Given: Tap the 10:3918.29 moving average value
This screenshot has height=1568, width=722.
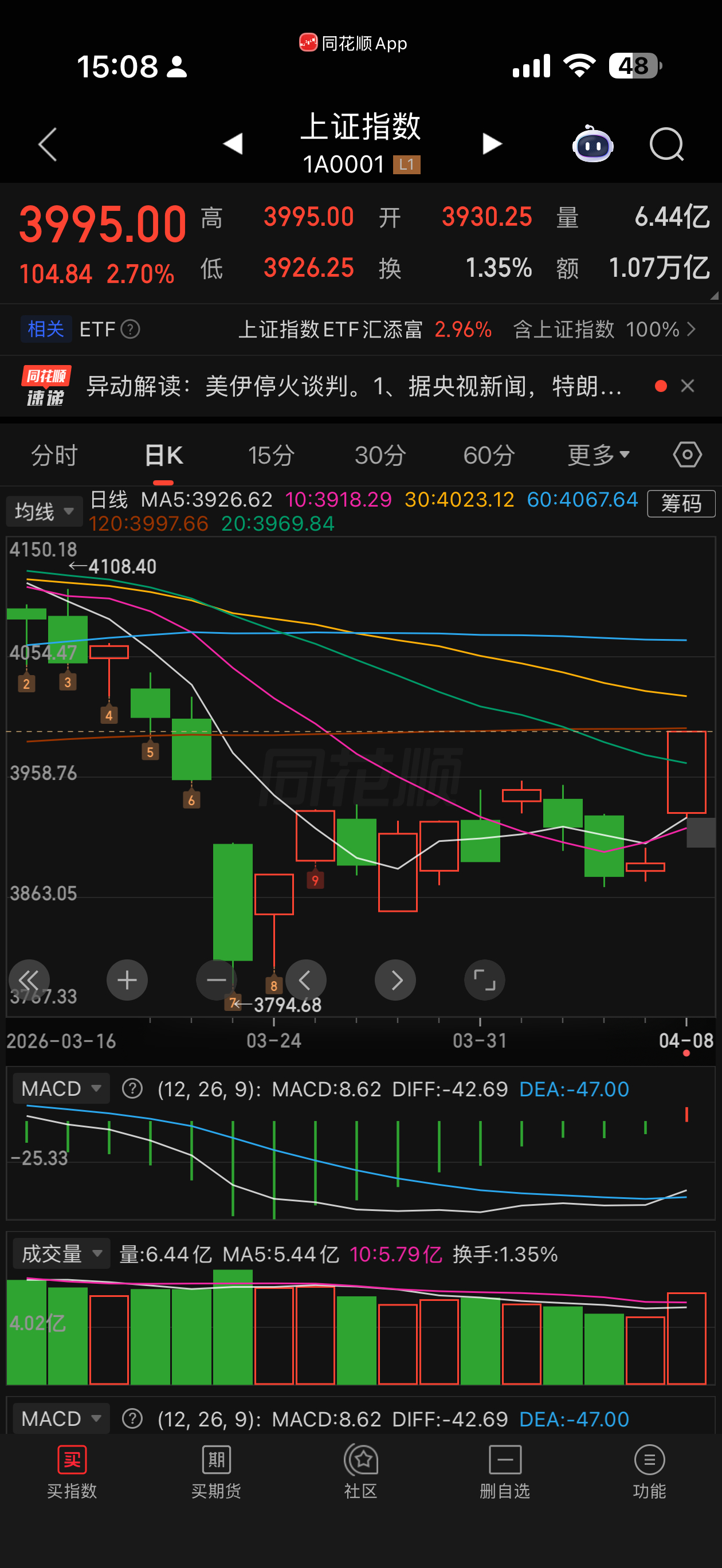Looking at the screenshot, I should pyautogui.click(x=339, y=499).
